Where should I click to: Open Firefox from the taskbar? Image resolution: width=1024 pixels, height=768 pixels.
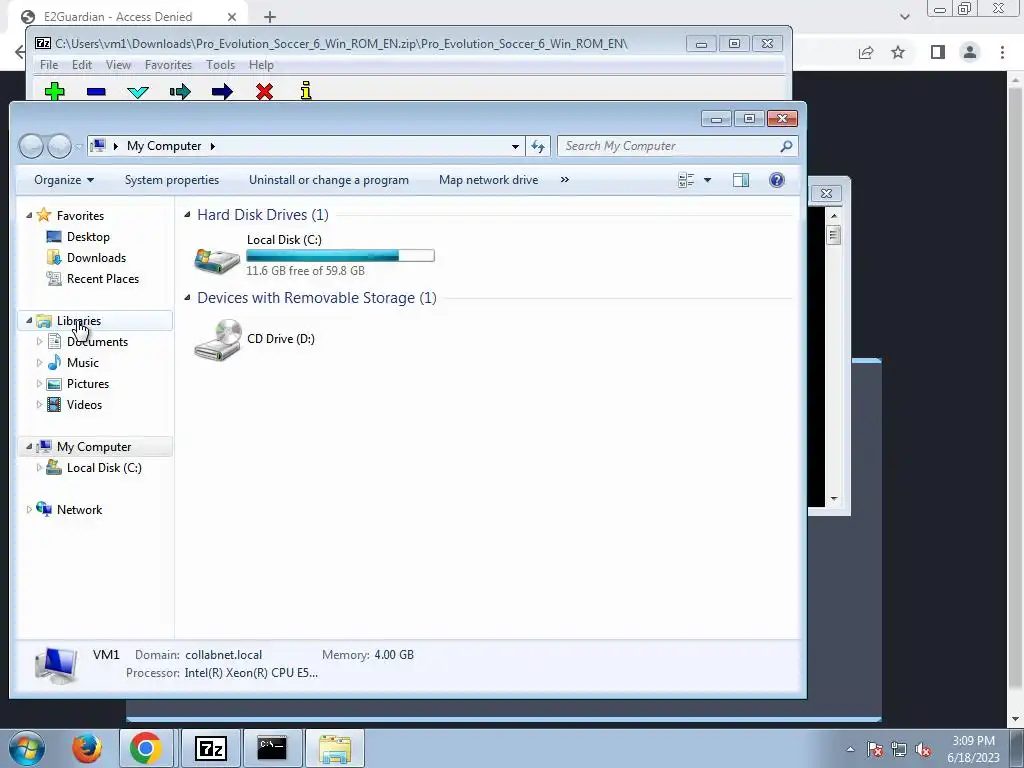pyautogui.click(x=86, y=748)
